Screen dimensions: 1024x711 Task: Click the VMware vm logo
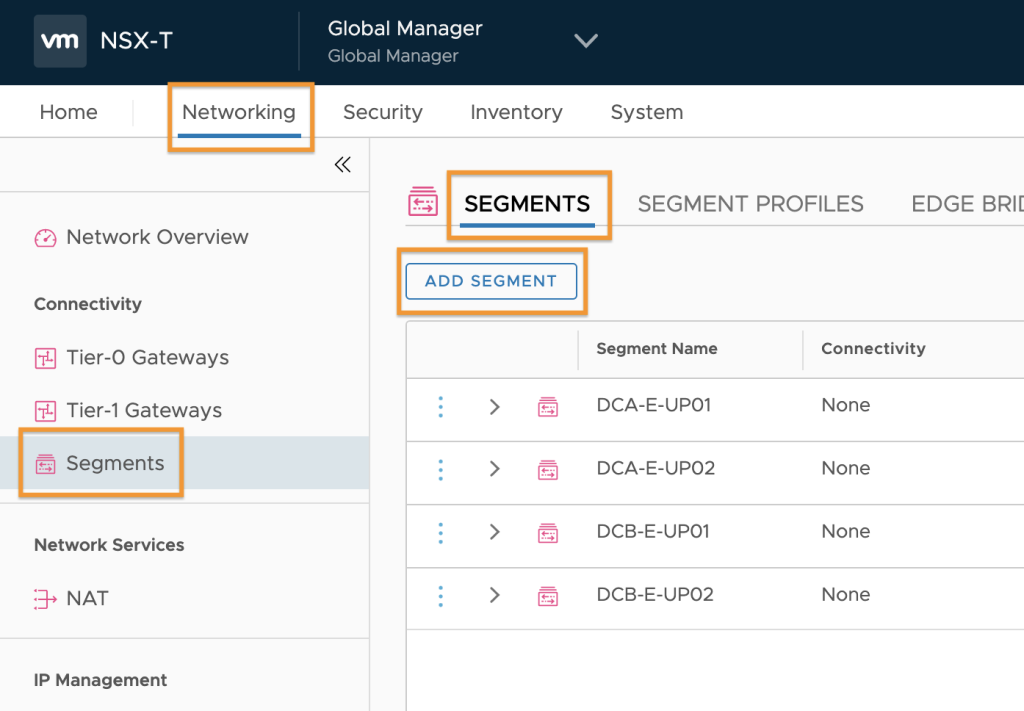(60, 41)
